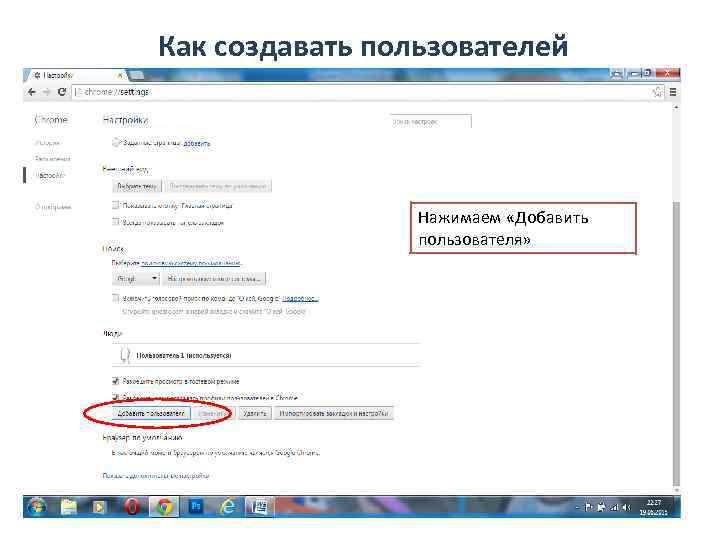Screen dimensions: 720x540
Task: Launch Windows Media Player from the taskbar
Action: click(x=99, y=507)
